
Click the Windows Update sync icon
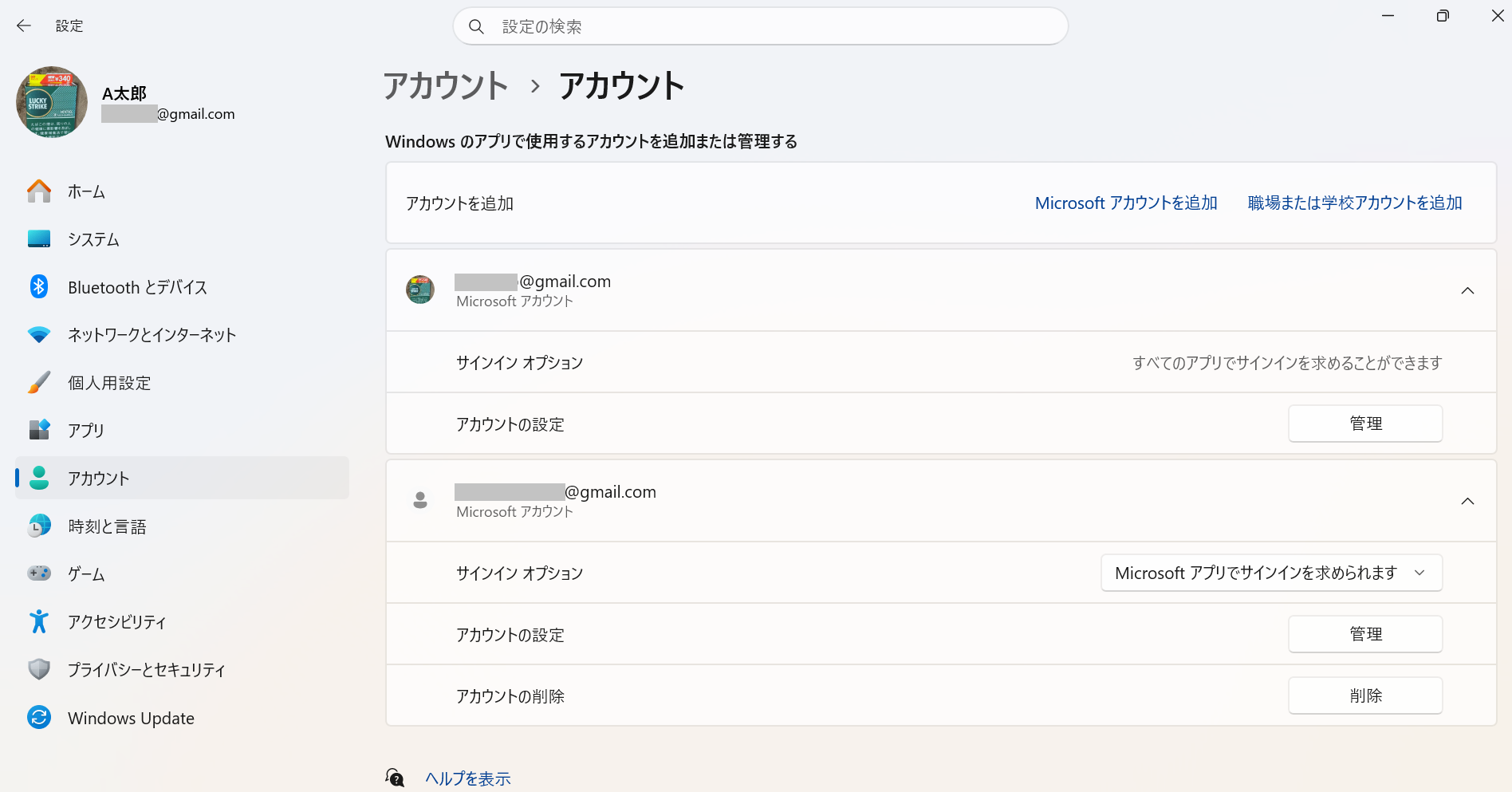pyautogui.click(x=39, y=717)
